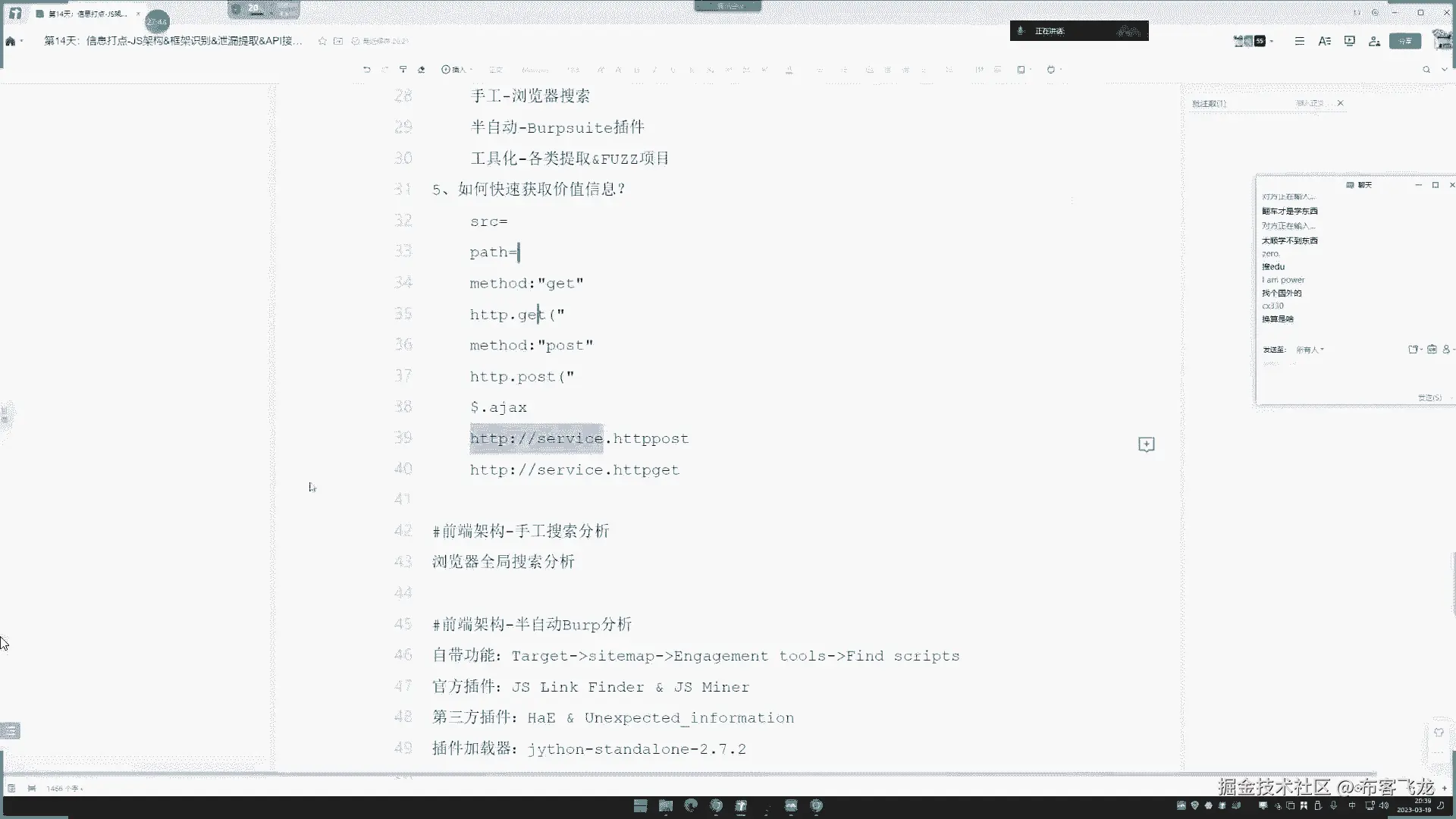Click the search magnifier icon
Image resolution: width=1456 pixels, height=819 pixels.
tap(1426, 69)
